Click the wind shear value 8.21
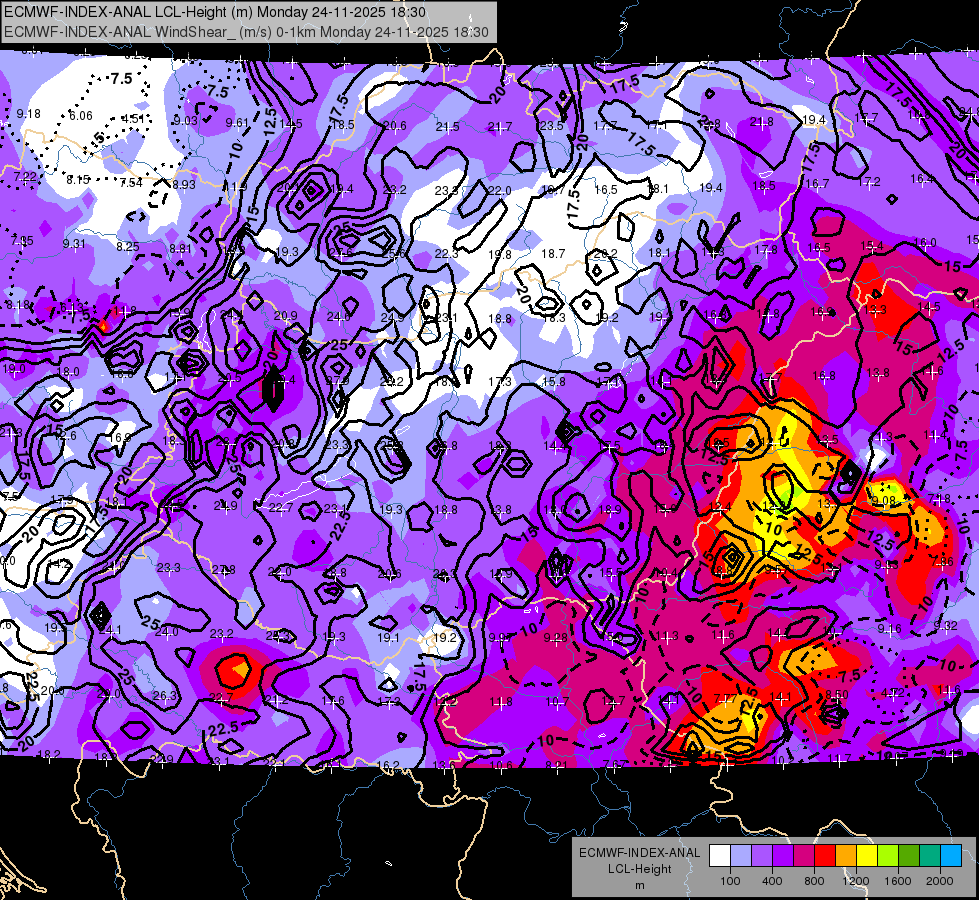This screenshot has width=979, height=900. point(556,765)
